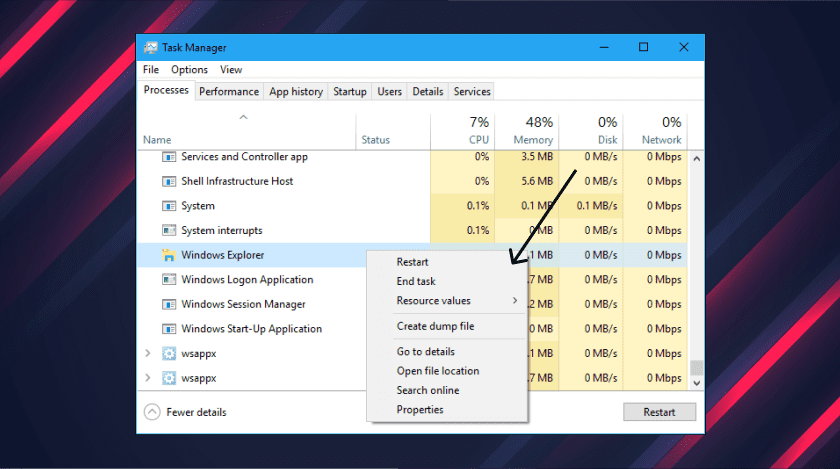Switch to the Services tab
840x469 pixels.
472,92
